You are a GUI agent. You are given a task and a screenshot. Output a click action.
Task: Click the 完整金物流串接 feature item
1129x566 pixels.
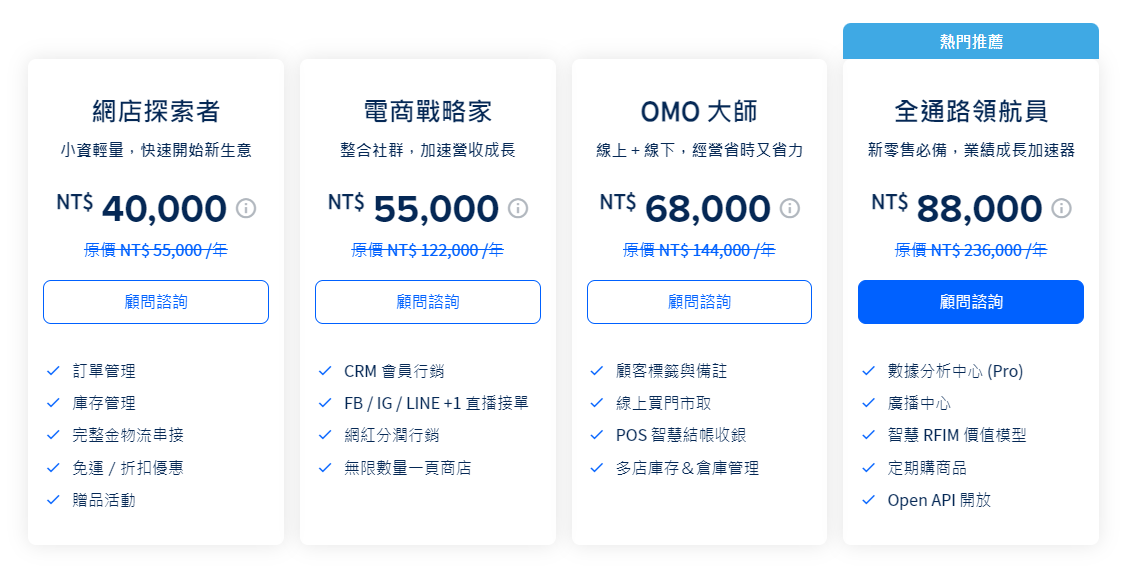[x=128, y=435]
